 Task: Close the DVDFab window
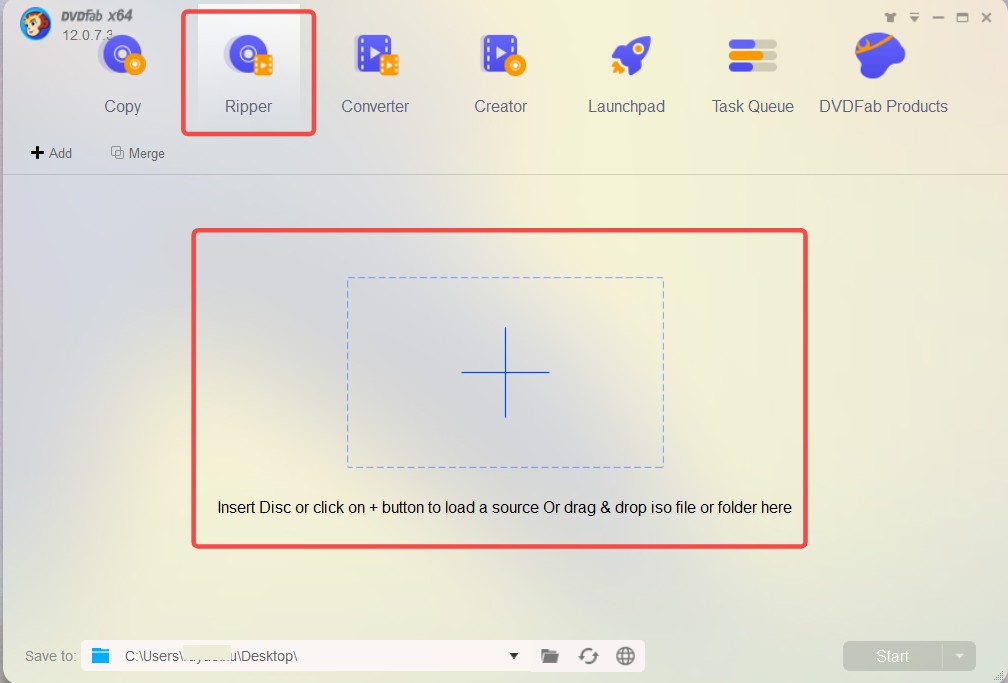point(986,17)
